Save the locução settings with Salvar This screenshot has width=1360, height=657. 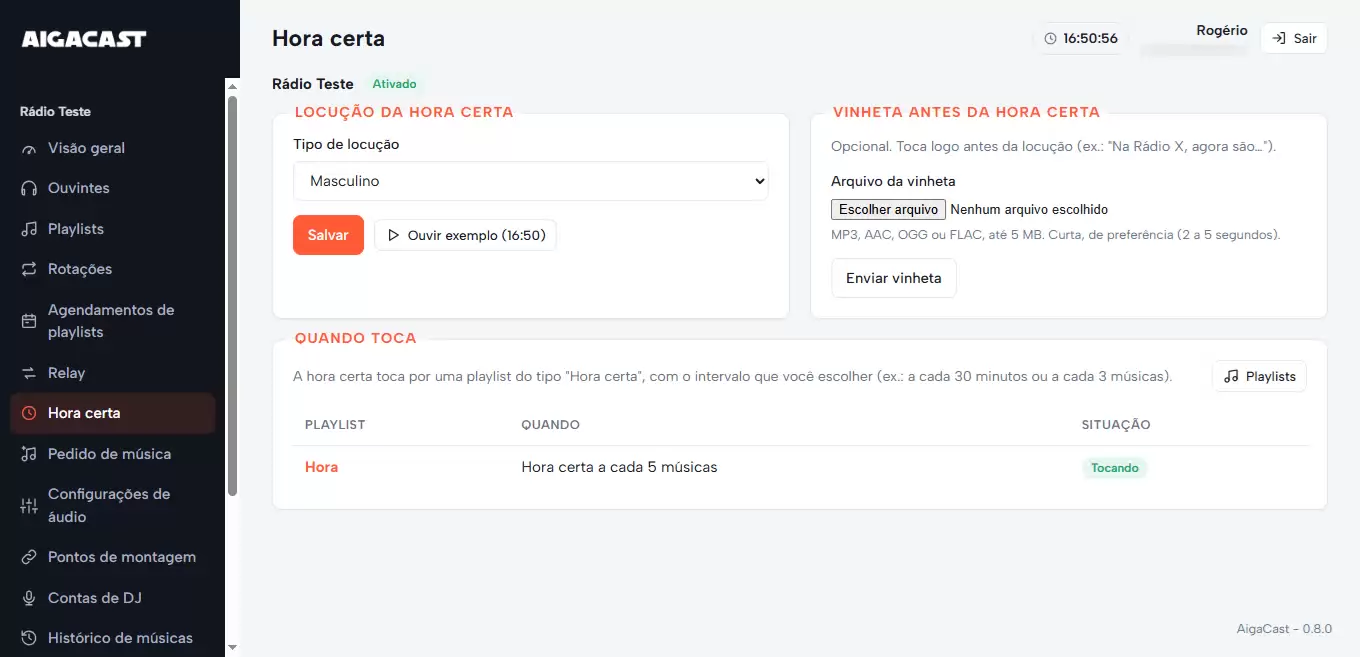328,236
